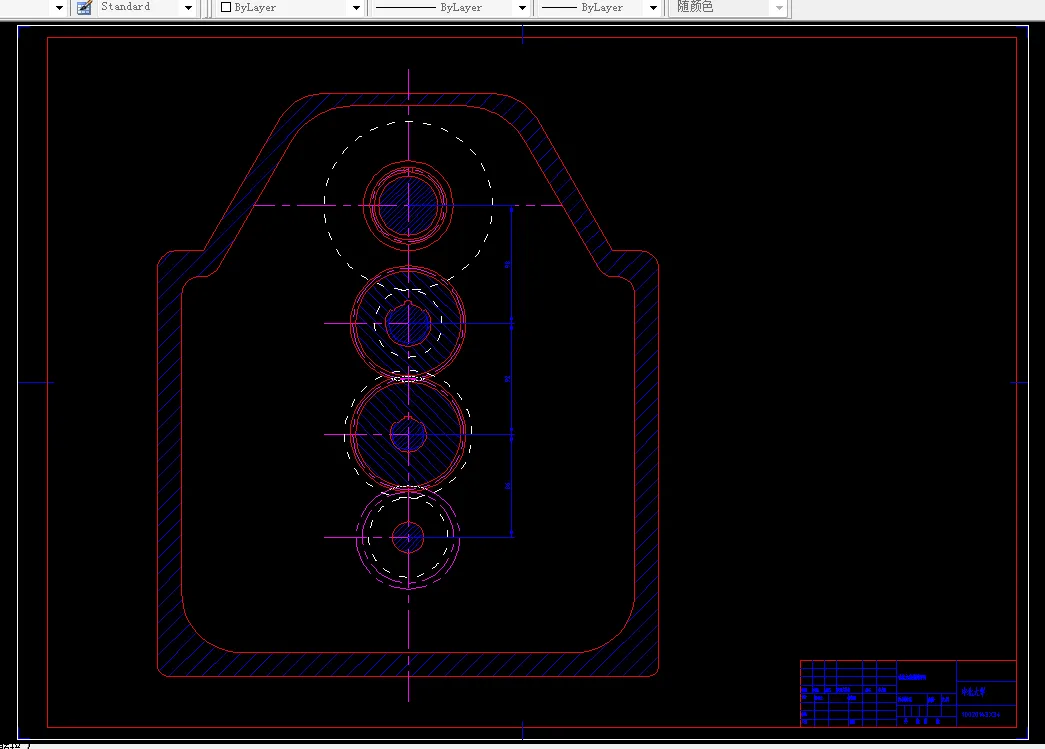This screenshot has height=749, width=1045.
Task: Open the ByLayer lineweight dropdown
Action: [x=653, y=8]
